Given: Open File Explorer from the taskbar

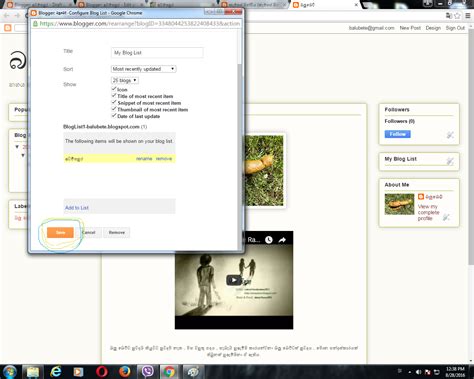Looking at the screenshot, I should [x=33, y=372].
